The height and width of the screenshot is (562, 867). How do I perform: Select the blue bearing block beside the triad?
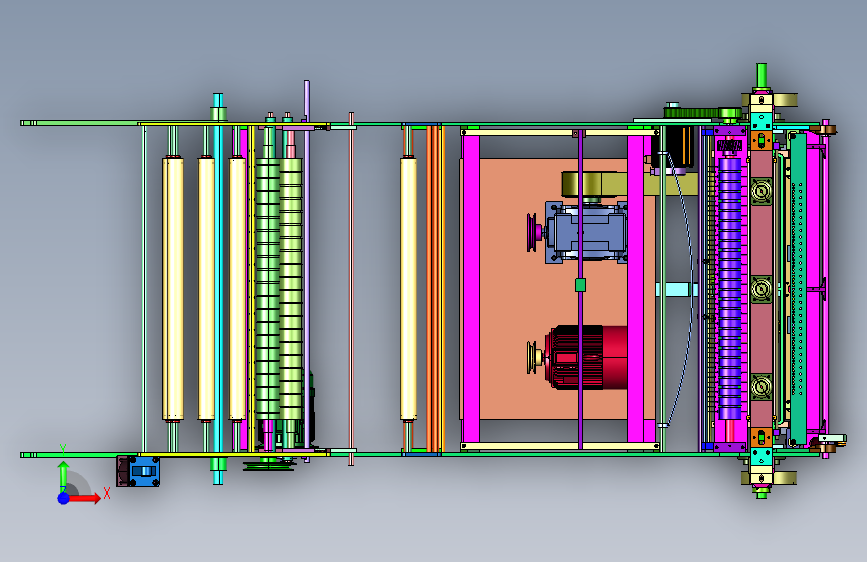coord(144,471)
